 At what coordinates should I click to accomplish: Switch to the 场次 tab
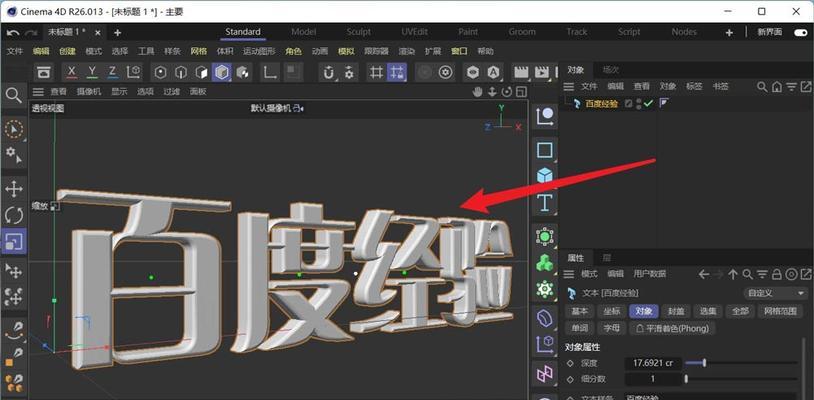(610, 70)
